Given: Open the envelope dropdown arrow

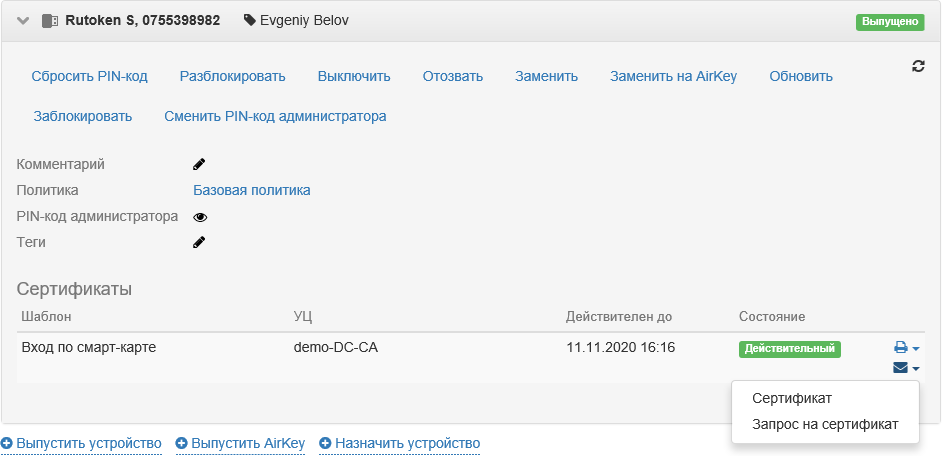Looking at the screenshot, I should tap(916, 369).
